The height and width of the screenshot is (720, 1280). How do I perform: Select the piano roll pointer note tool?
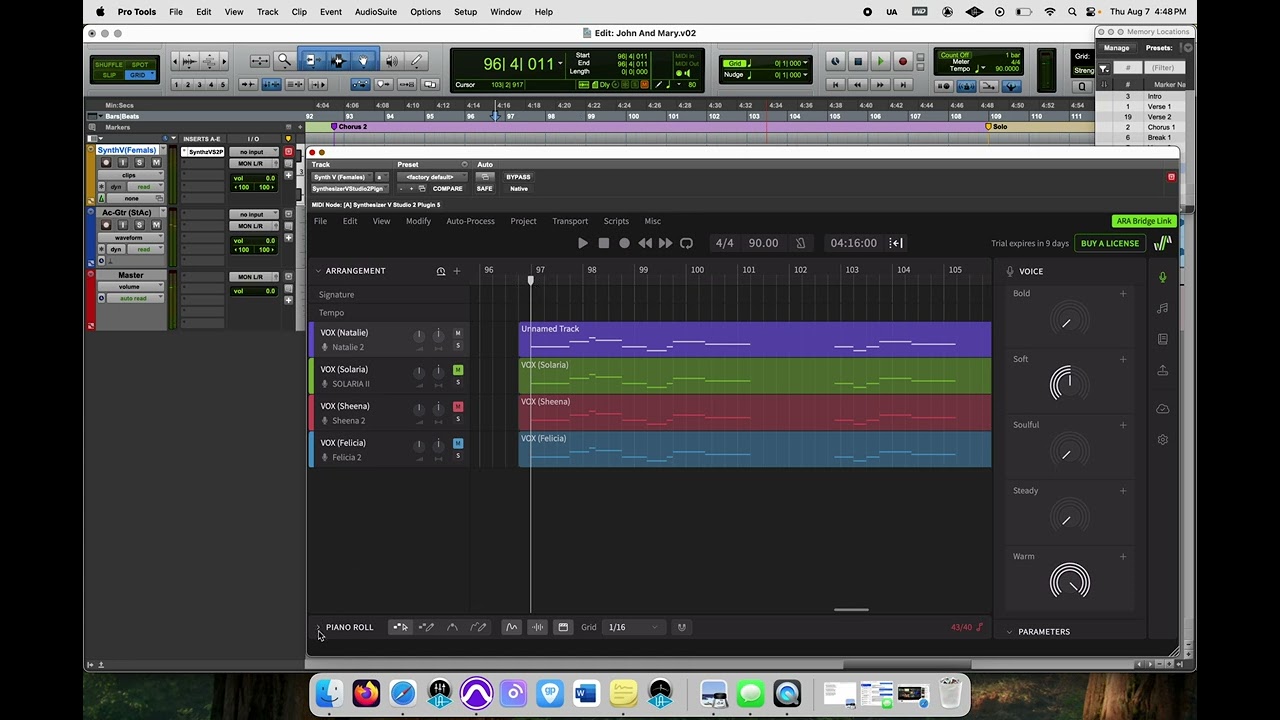coord(400,627)
